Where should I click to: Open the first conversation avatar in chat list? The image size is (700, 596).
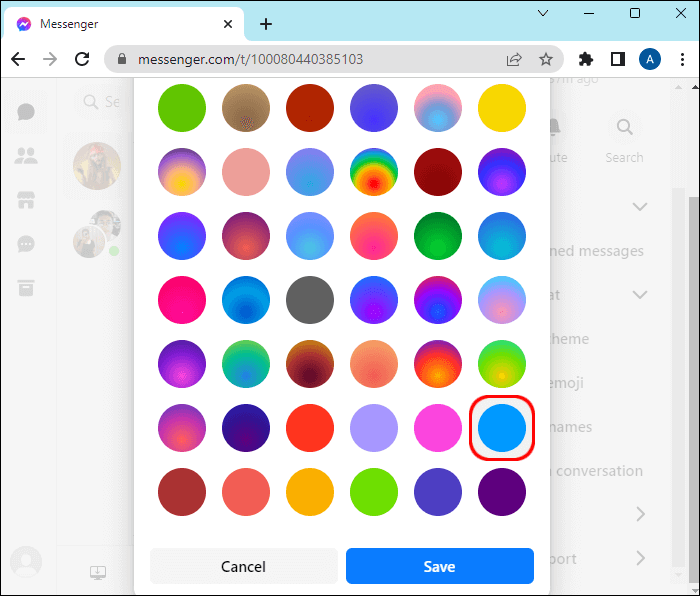tap(97, 166)
